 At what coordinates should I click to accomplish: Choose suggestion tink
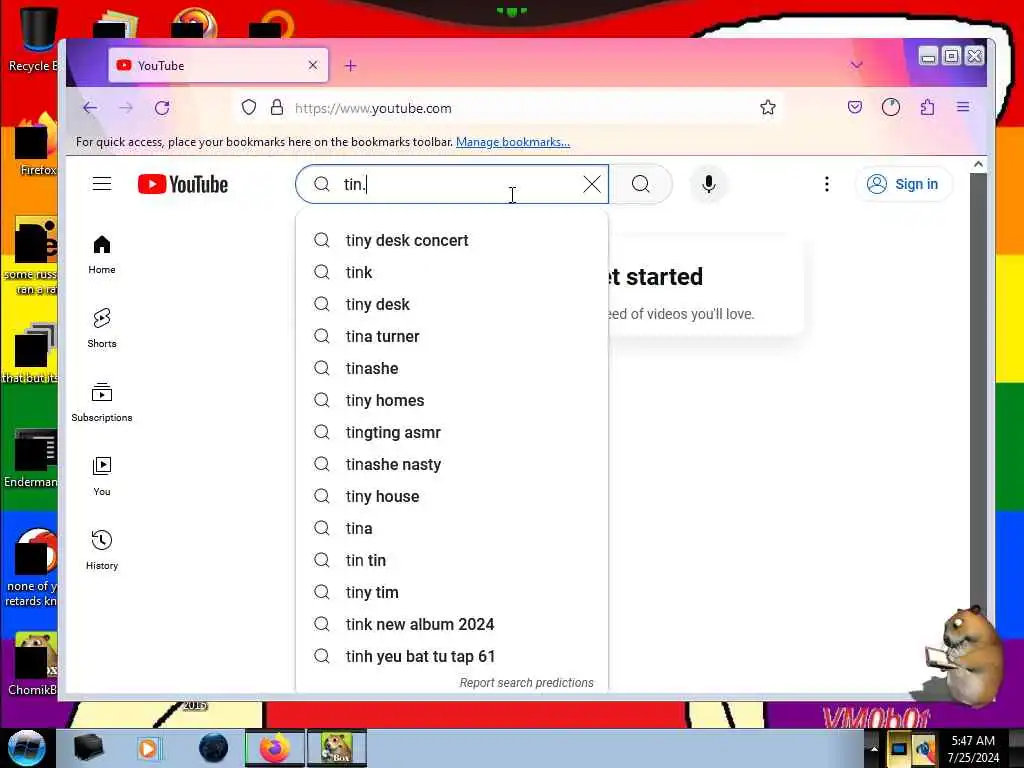(452, 272)
